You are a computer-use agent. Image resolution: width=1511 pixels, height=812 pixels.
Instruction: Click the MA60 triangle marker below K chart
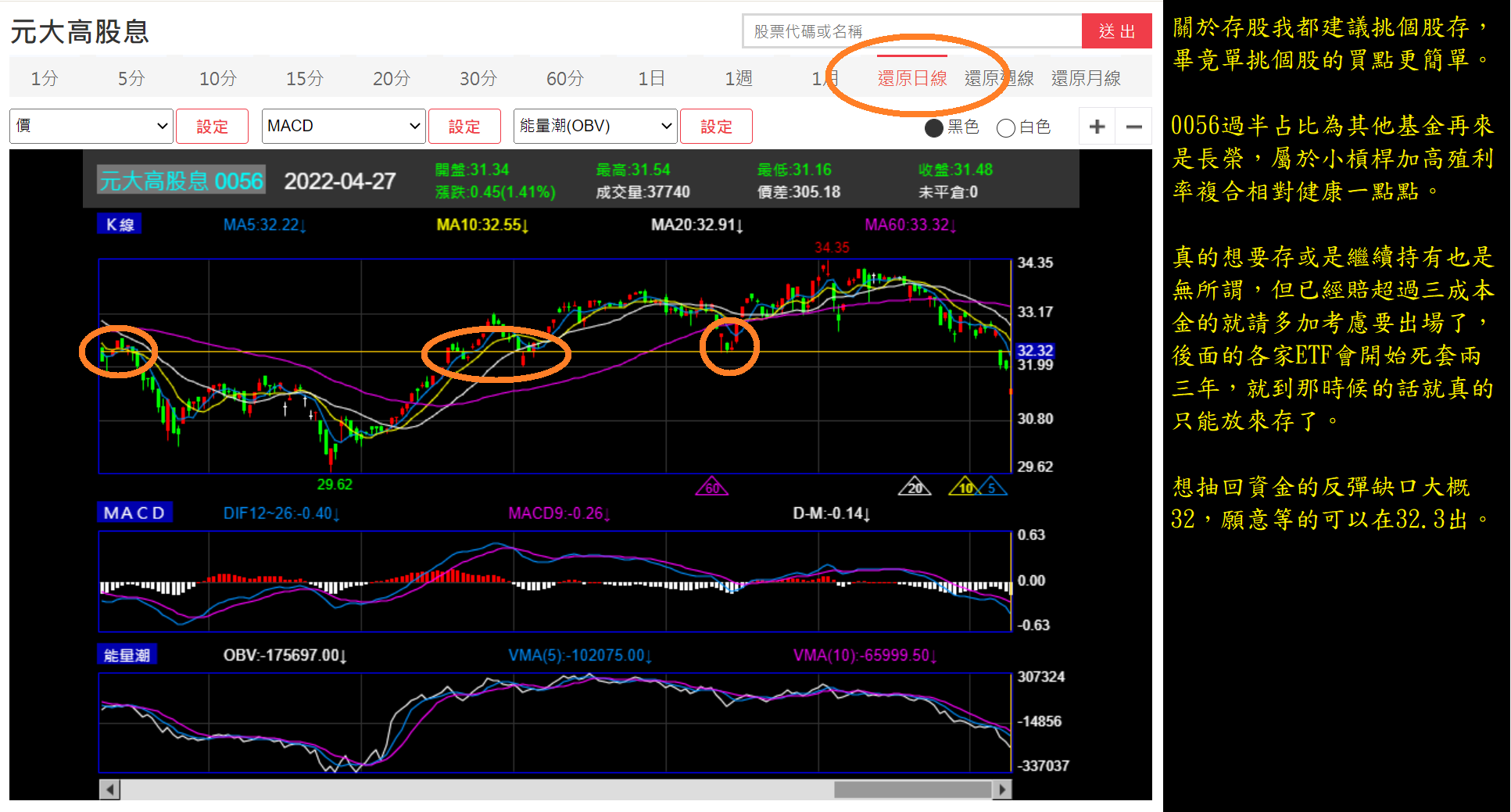712,487
